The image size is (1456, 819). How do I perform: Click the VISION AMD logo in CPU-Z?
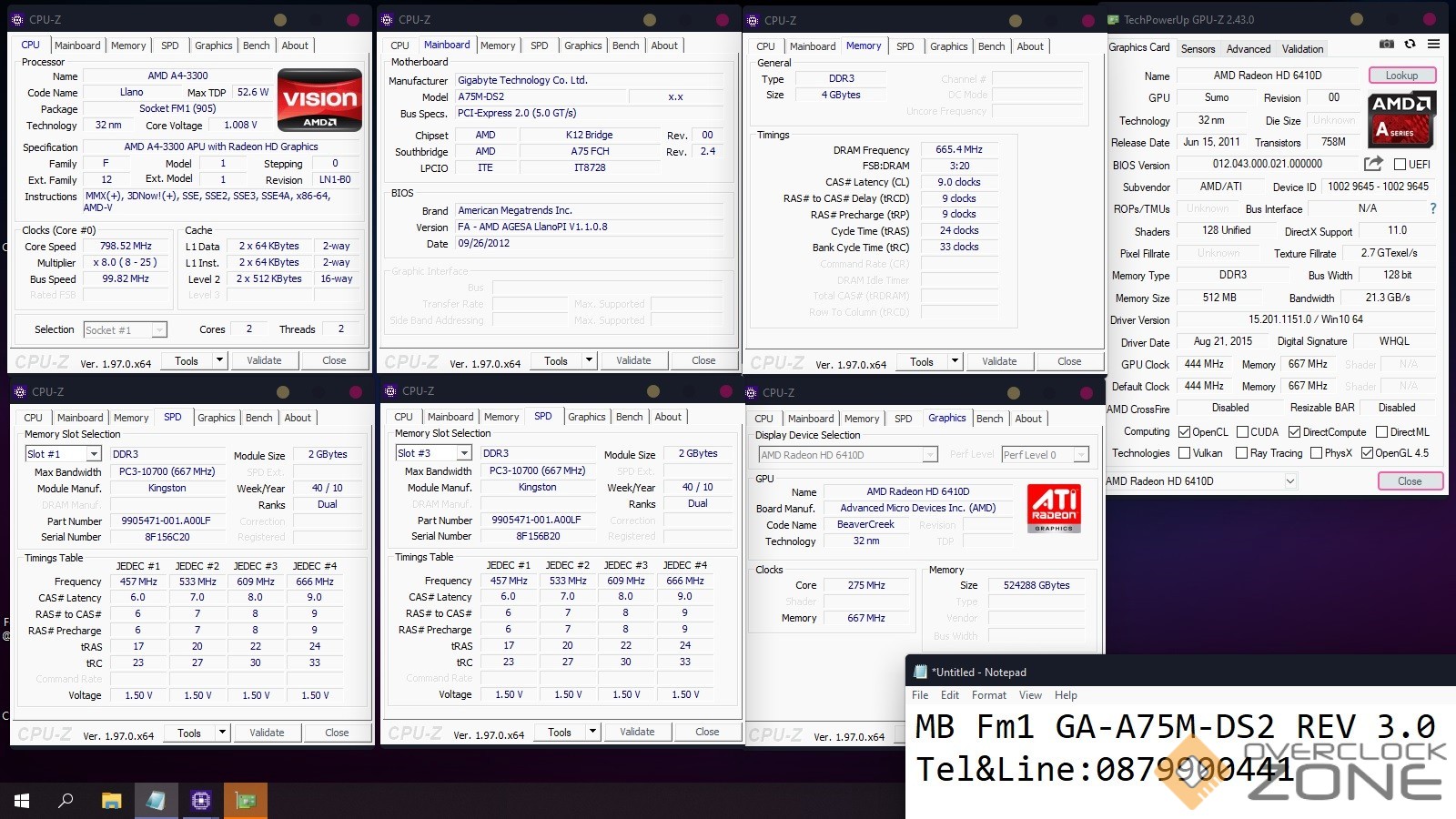click(319, 100)
